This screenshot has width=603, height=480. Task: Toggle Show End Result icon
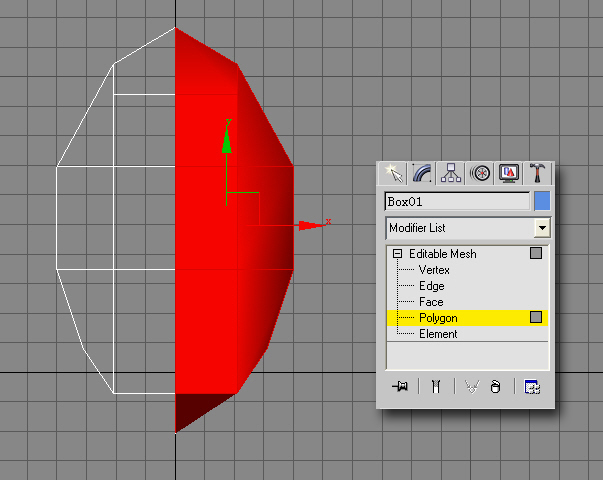point(435,387)
